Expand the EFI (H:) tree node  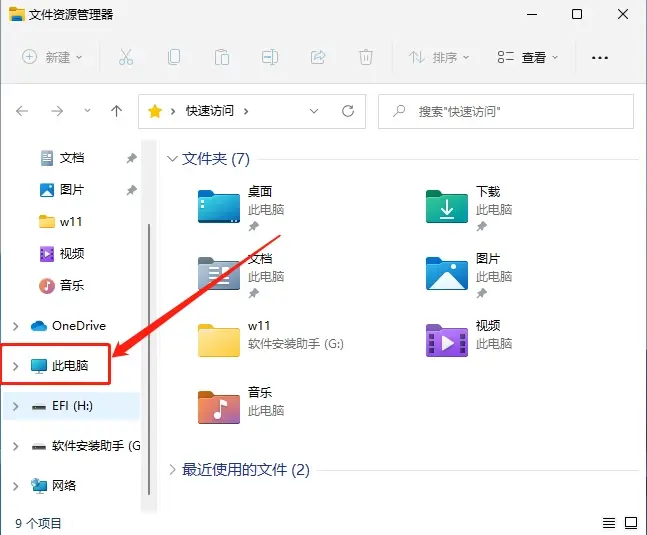16,406
